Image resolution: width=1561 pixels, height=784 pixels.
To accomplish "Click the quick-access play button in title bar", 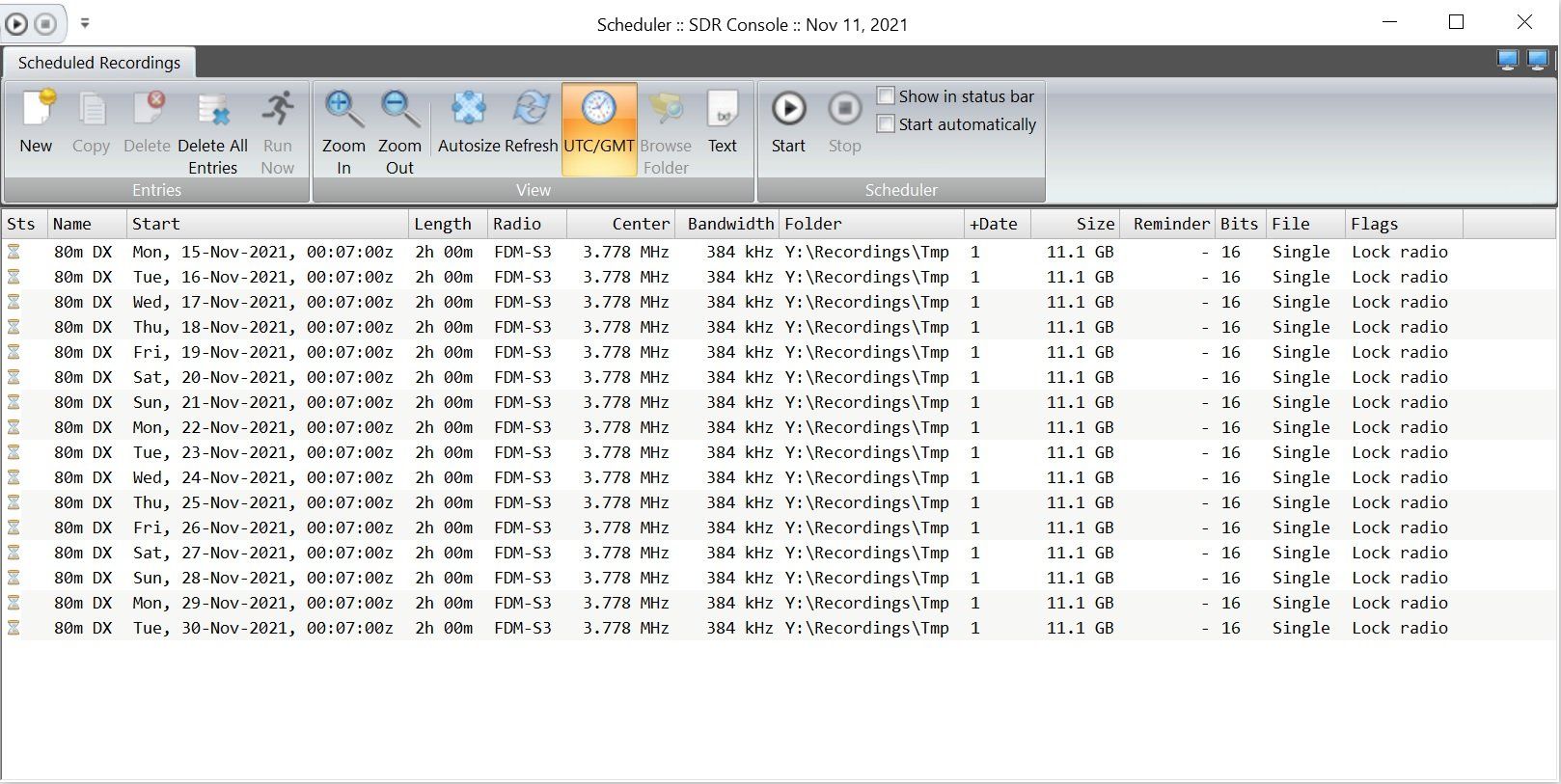I will click(x=17, y=24).
